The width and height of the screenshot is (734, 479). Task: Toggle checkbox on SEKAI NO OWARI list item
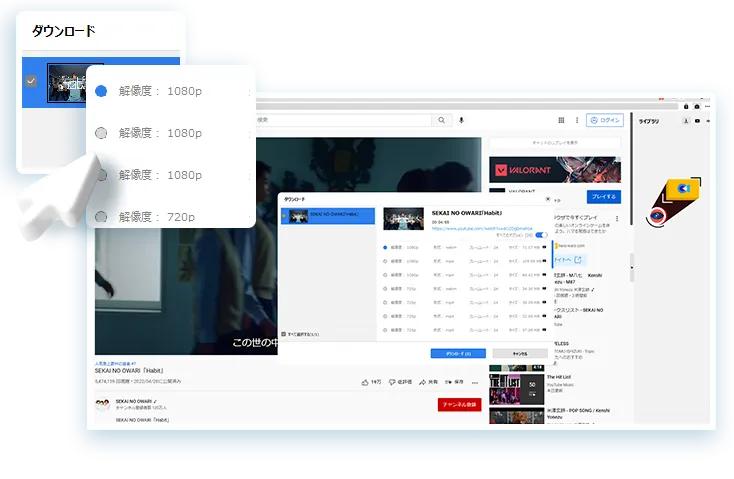[x=284, y=216]
